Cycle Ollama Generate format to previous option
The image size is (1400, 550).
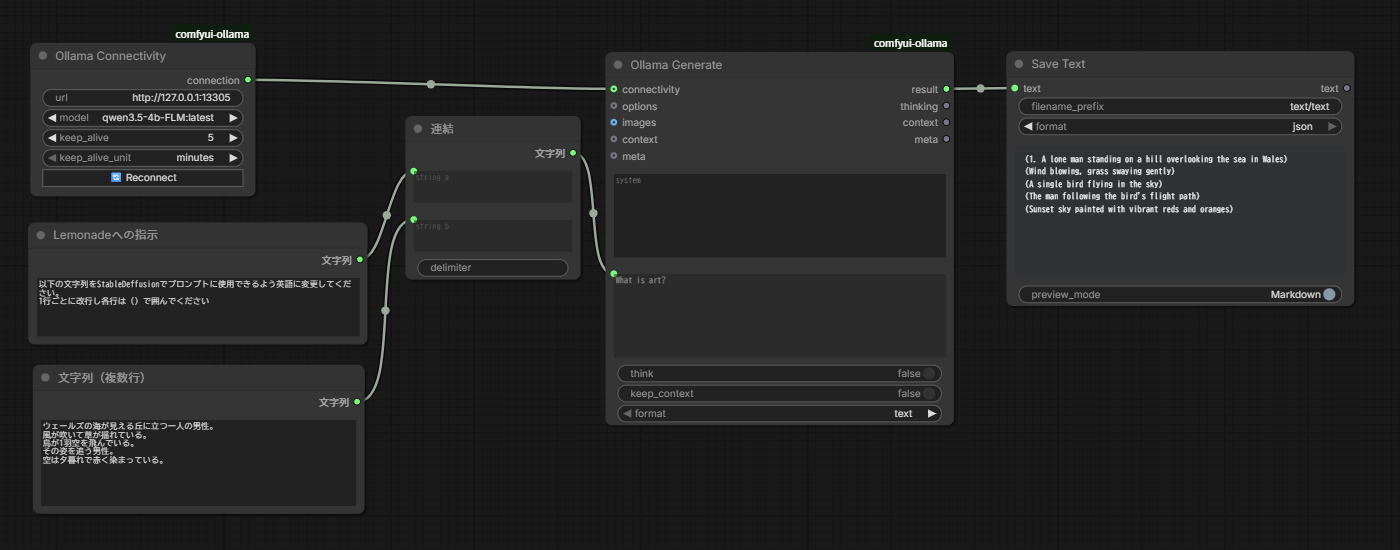click(x=627, y=413)
